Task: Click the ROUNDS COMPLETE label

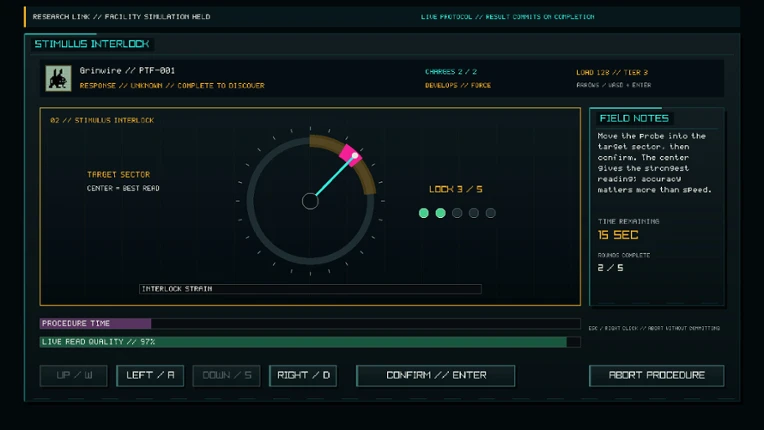Action: point(624,255)
